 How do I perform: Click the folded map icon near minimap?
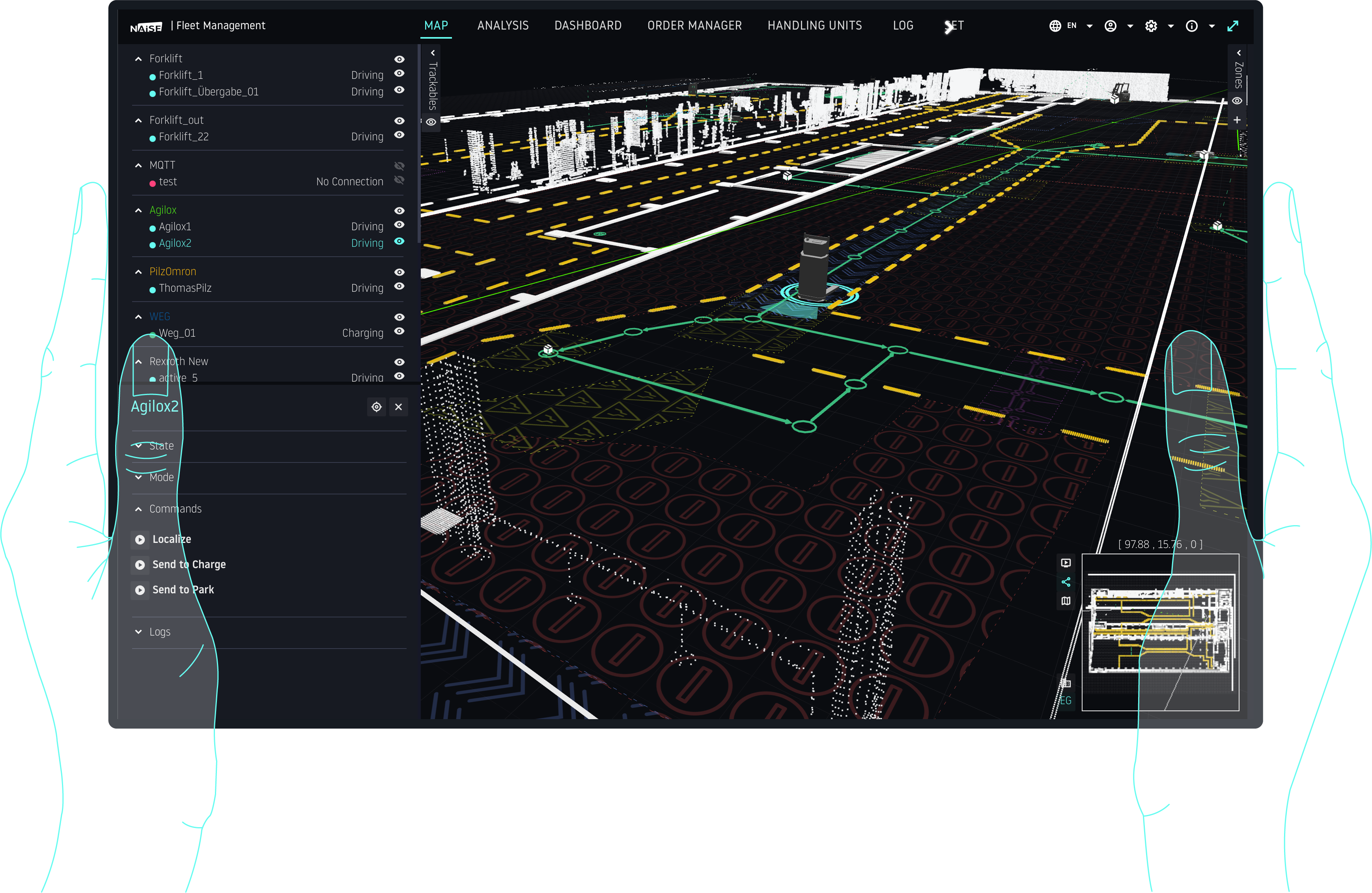1066,601
